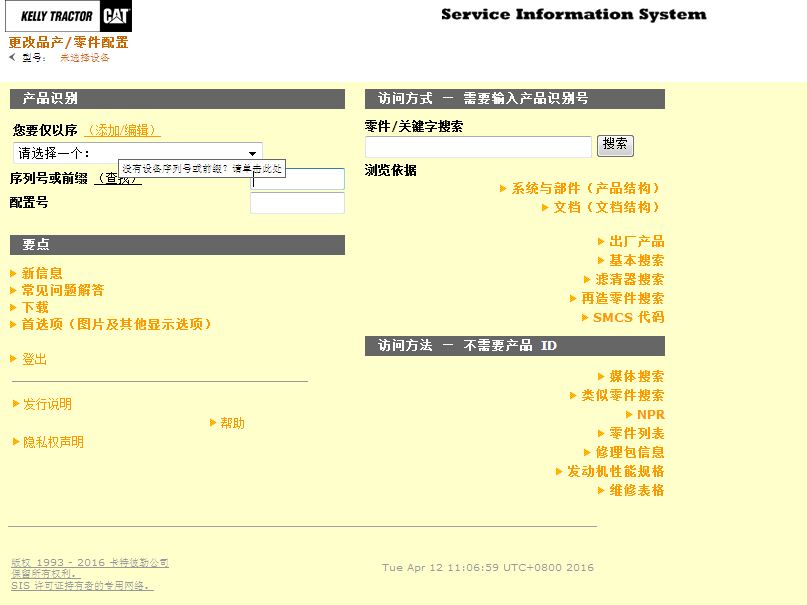Viewport: 807px width, 605px height.
Task: Go to 滤清器搜索
Action: click(629, 279)
